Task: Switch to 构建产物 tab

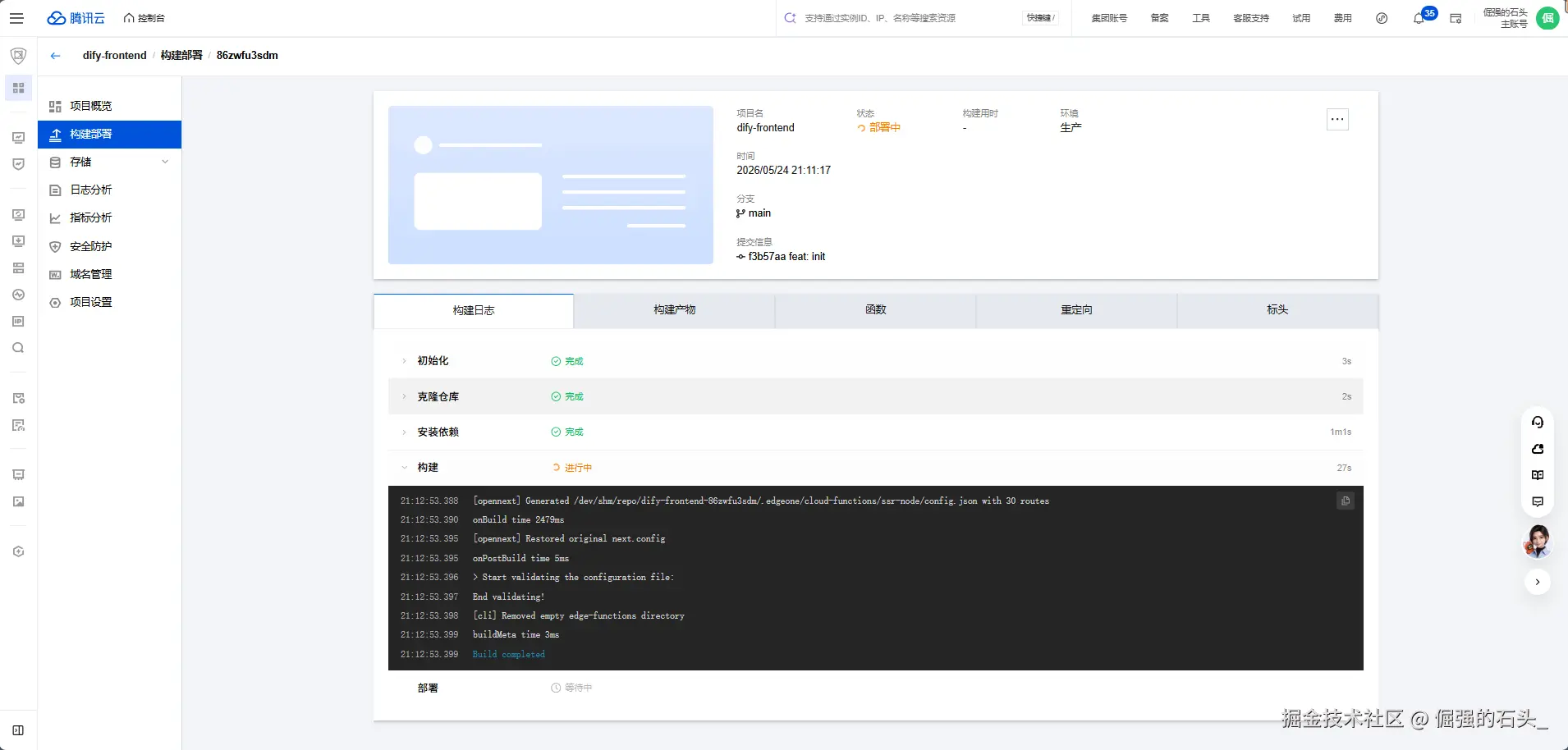Action: coord(674,310)
